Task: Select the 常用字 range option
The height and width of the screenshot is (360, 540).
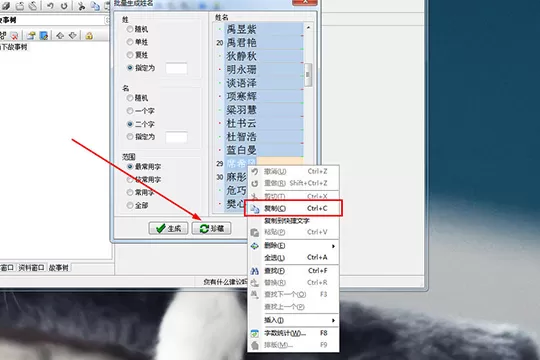Action: (x=141, y=193)
